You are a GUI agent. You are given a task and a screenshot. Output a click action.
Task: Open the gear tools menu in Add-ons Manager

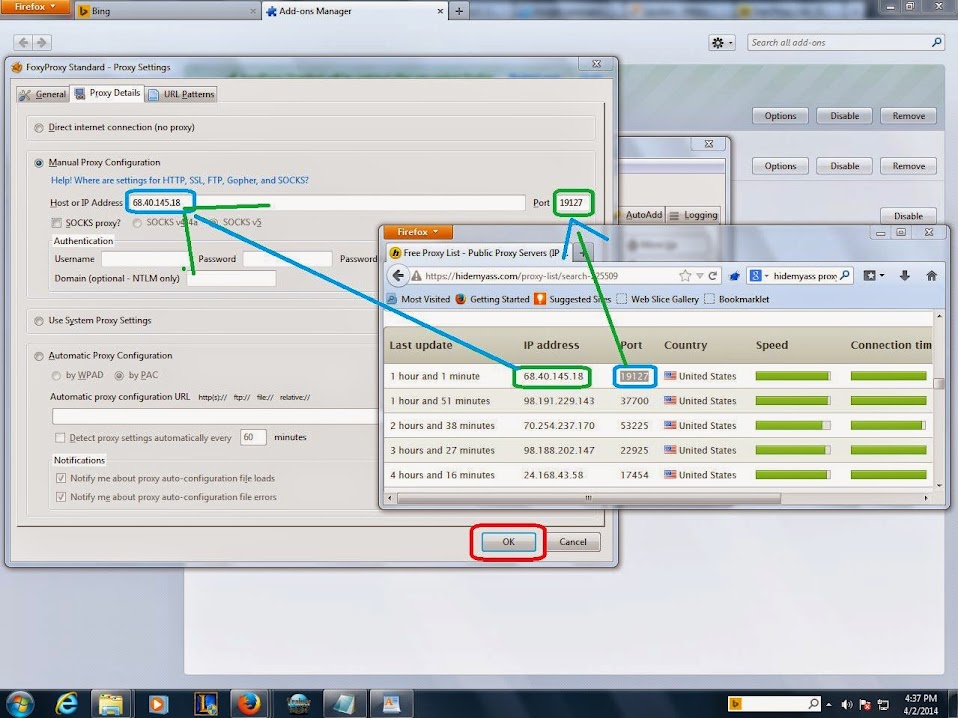722,42
